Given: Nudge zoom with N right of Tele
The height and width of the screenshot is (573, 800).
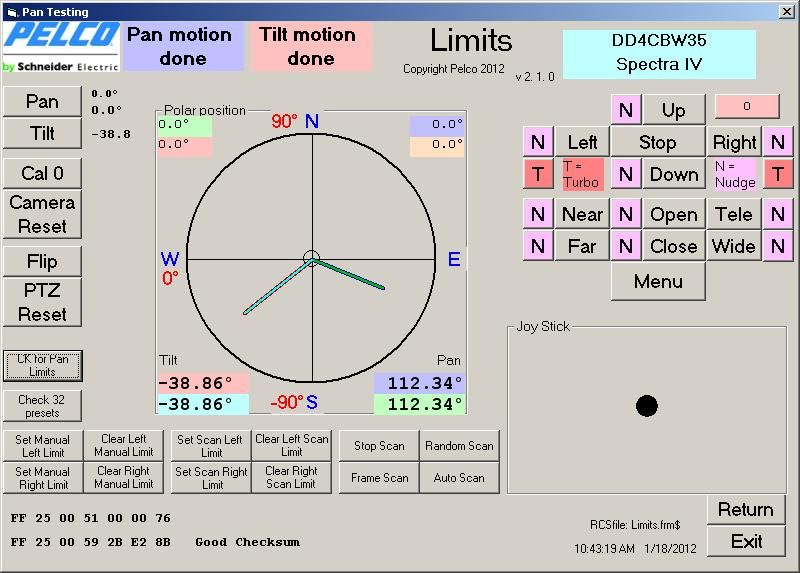Looking at the screenshot, I should (778, 214).
